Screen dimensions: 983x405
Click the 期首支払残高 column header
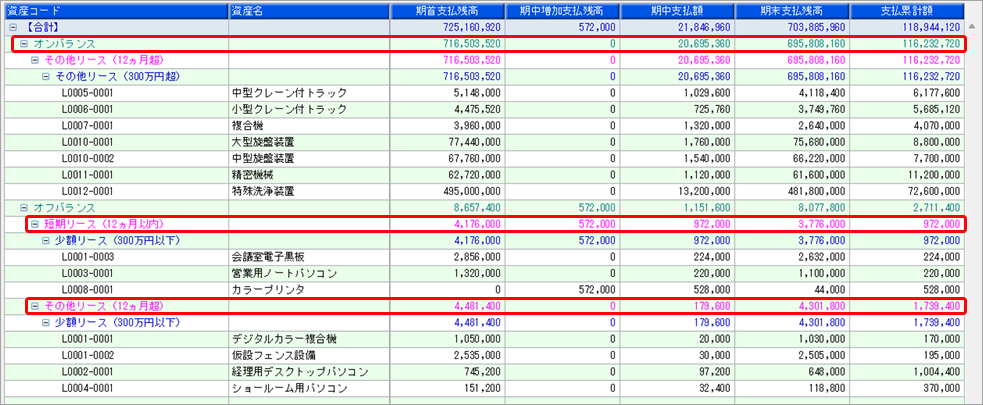[447, 11]
